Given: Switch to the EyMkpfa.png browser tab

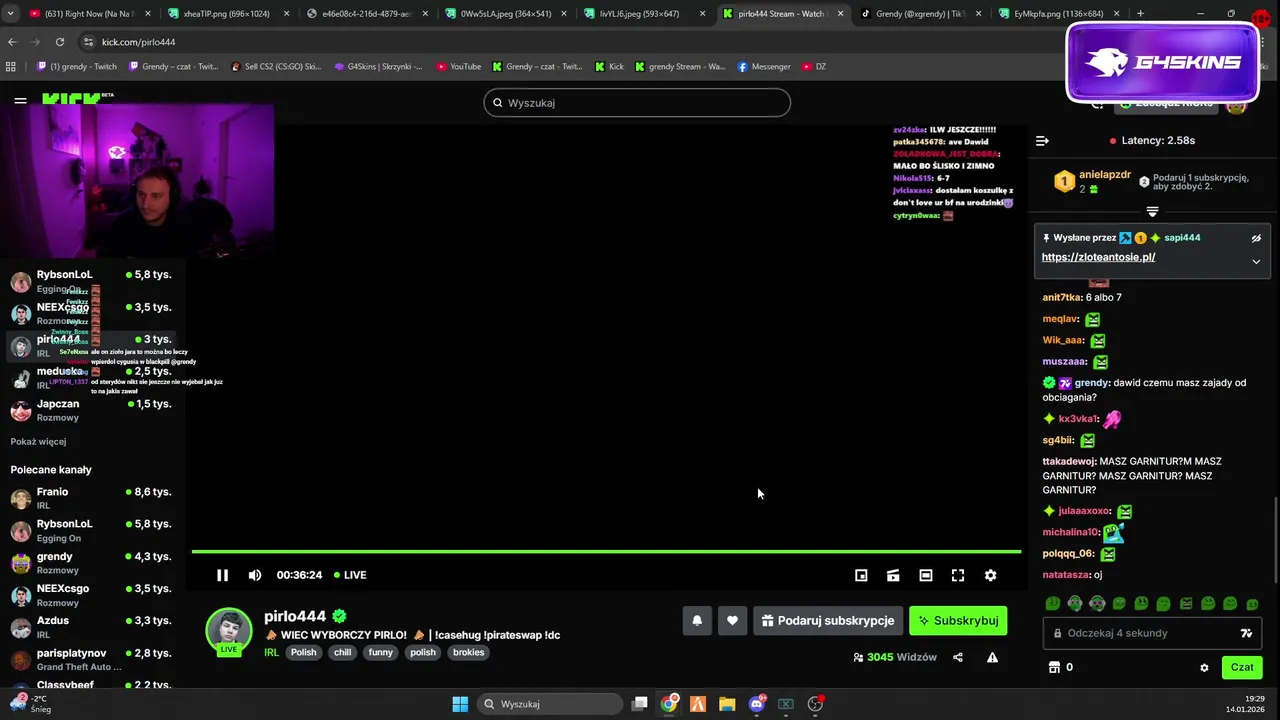Looking at the screenshot, I should click(1054, 14).
